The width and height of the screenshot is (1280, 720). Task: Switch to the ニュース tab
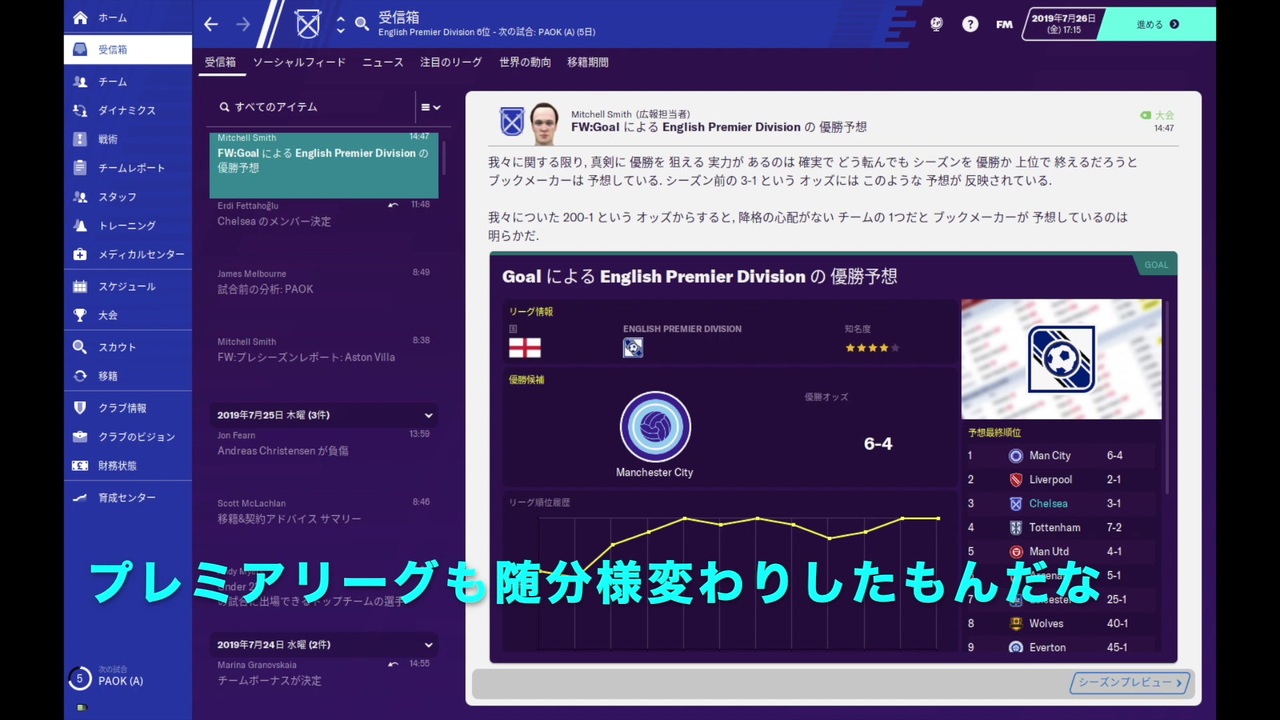[x=383, y=62]
